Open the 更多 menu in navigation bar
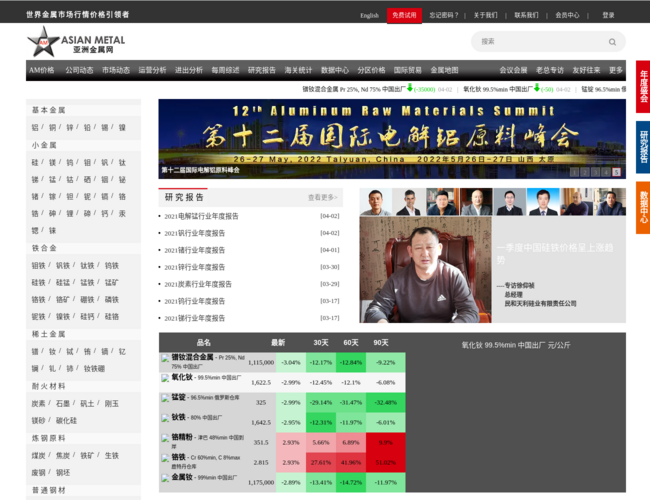 click(615, 71)
